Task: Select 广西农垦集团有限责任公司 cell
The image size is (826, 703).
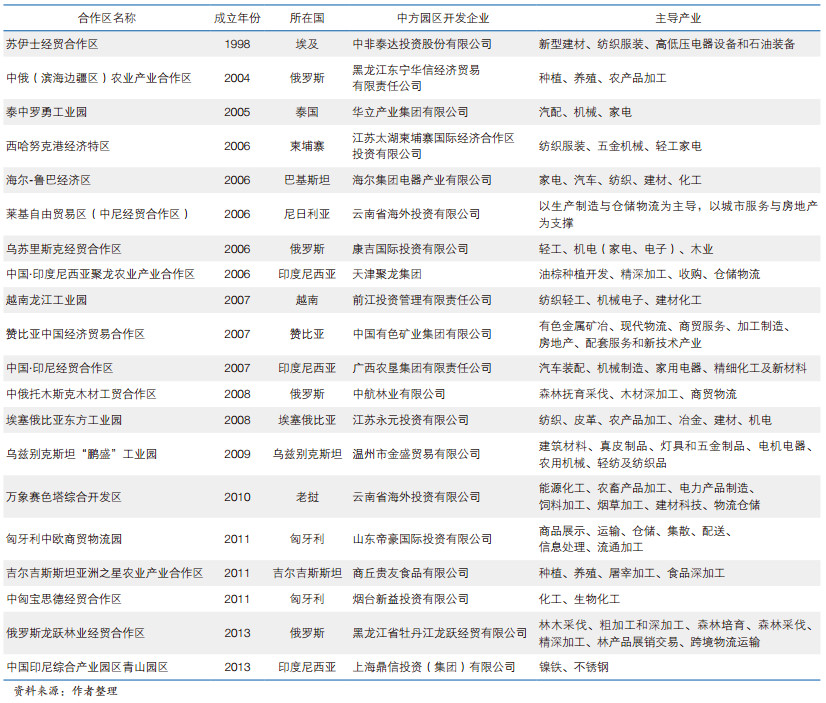Action: coord(422,368)
